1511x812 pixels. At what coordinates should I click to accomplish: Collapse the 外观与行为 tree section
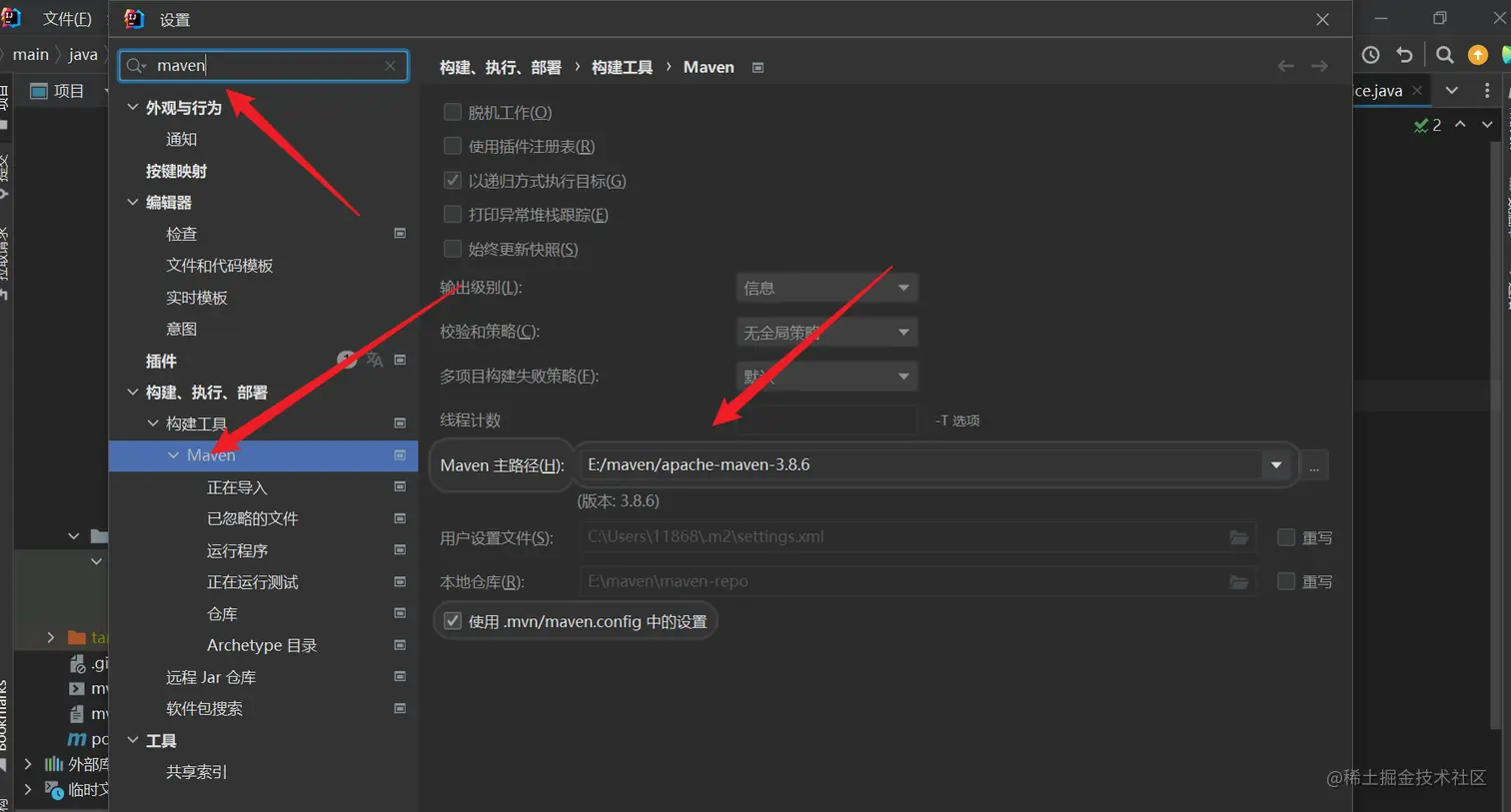[133, 107]
